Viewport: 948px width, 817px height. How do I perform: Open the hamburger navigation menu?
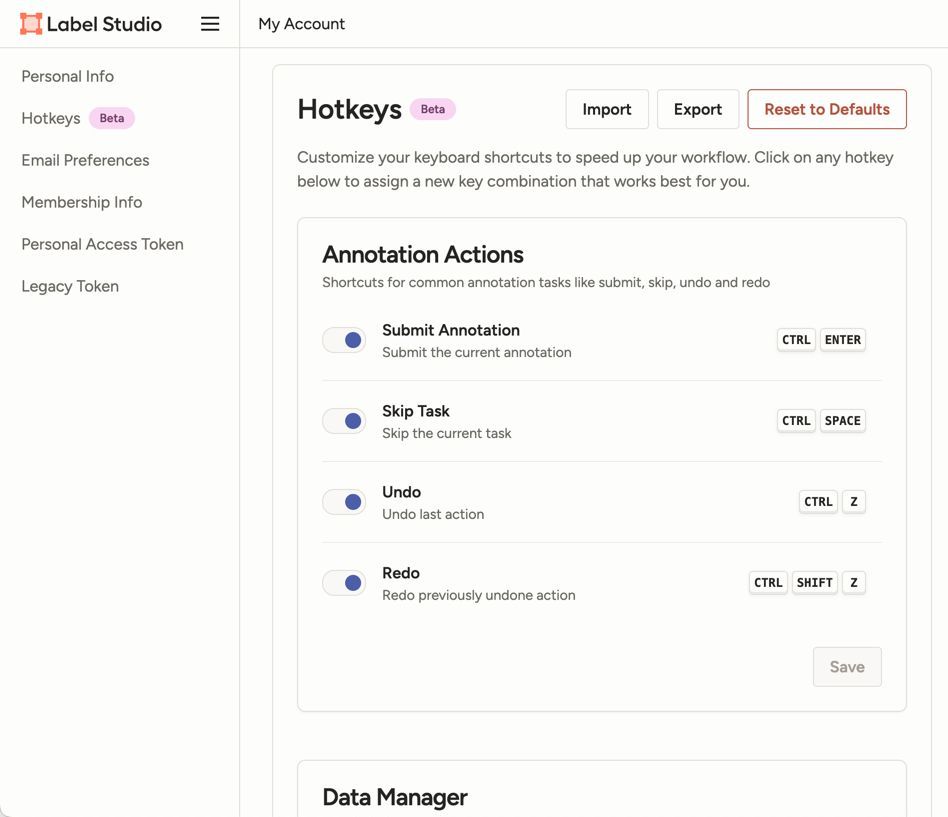tap(210, 24)
